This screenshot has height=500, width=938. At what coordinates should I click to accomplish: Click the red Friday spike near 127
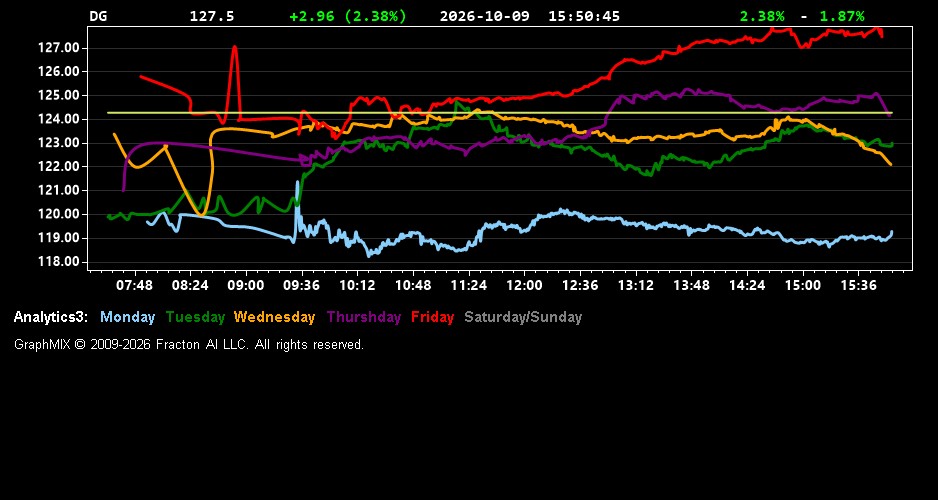pyautogui.click(x=234, y=47)
